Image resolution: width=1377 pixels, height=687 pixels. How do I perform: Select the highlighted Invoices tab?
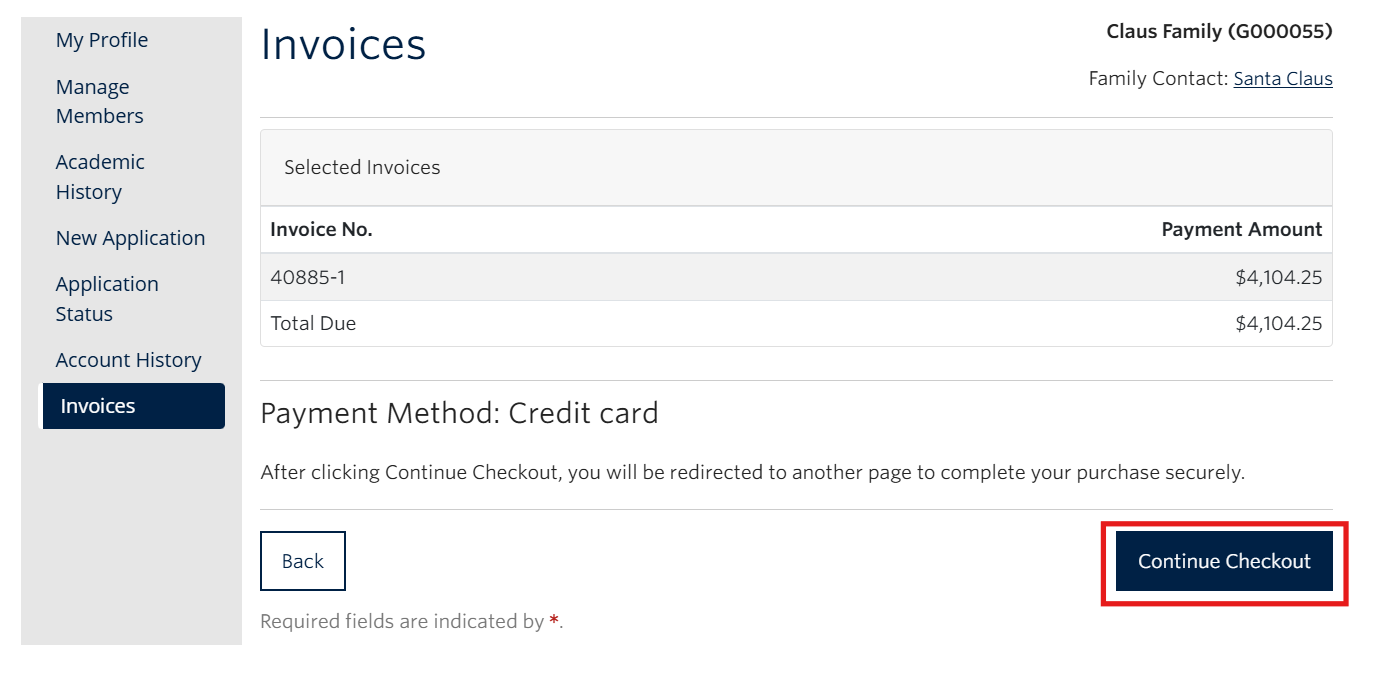tap(98, 405)
